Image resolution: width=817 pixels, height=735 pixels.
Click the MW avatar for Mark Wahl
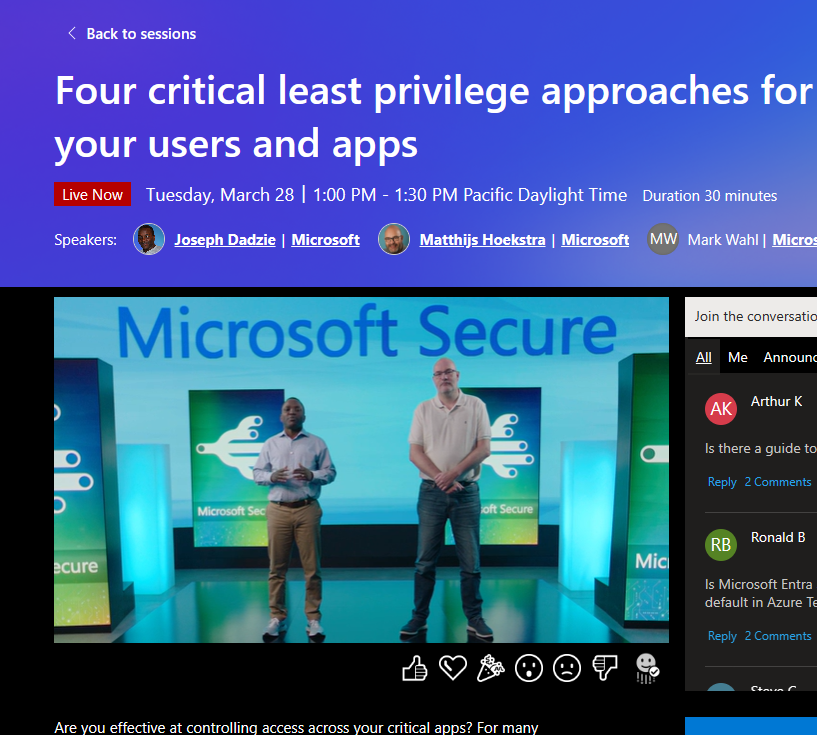pyautogui.click(x=663, y=239)
